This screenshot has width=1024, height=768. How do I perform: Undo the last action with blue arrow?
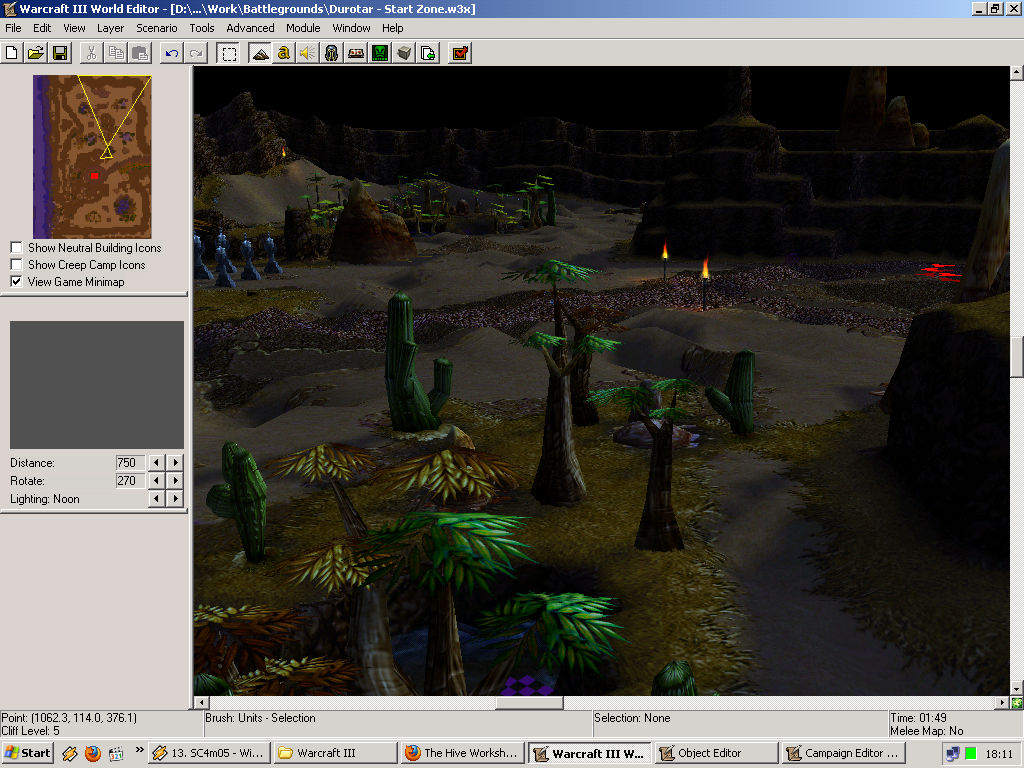tap(172, 53)
